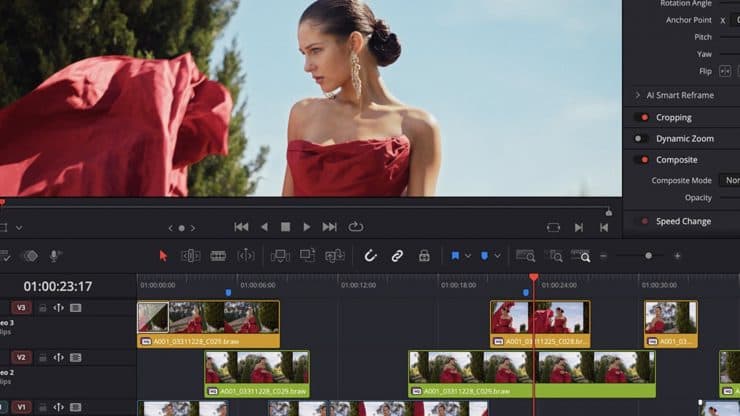Click the Insert Clip toolbar icon
Image resolution: width=740 pixels, height=416 pixels.
(x=280, y=256)
